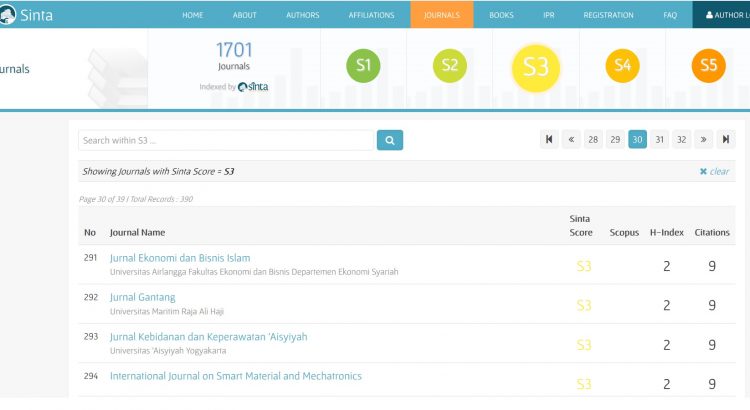The height and width of the screenshot is (410, 750).
Task: Click the Journal Name column header
Action: (x=137, y=233)
